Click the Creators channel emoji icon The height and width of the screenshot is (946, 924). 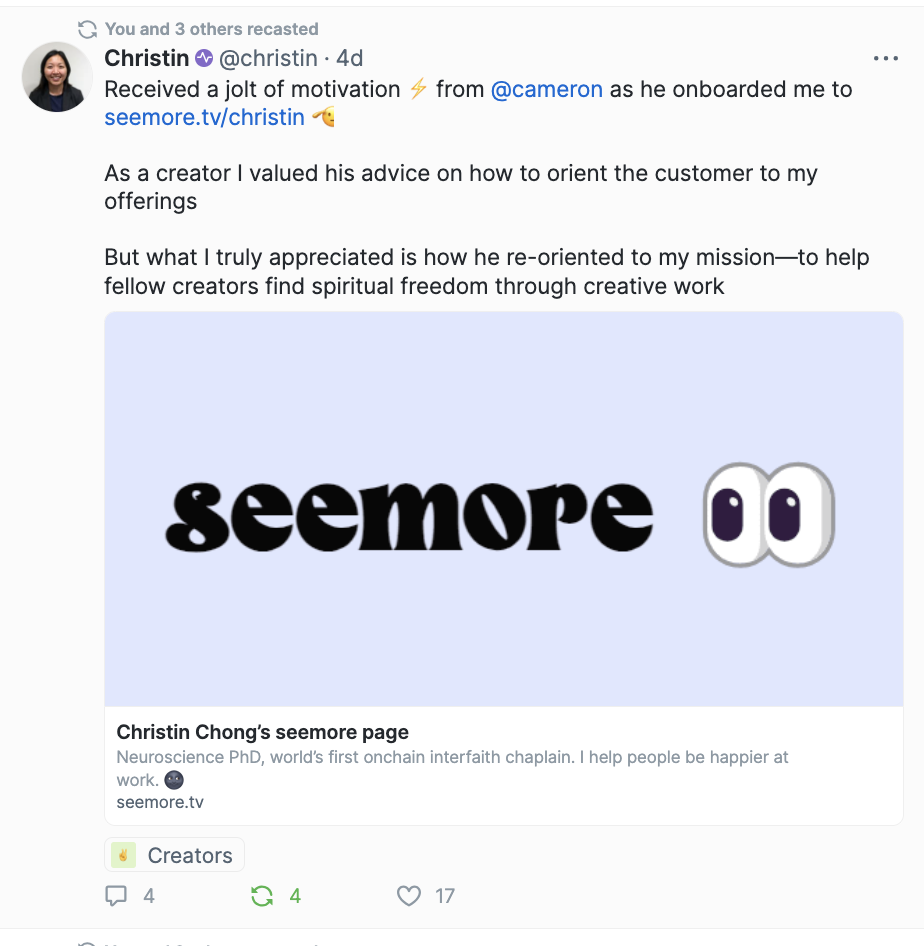pos(124,855)
